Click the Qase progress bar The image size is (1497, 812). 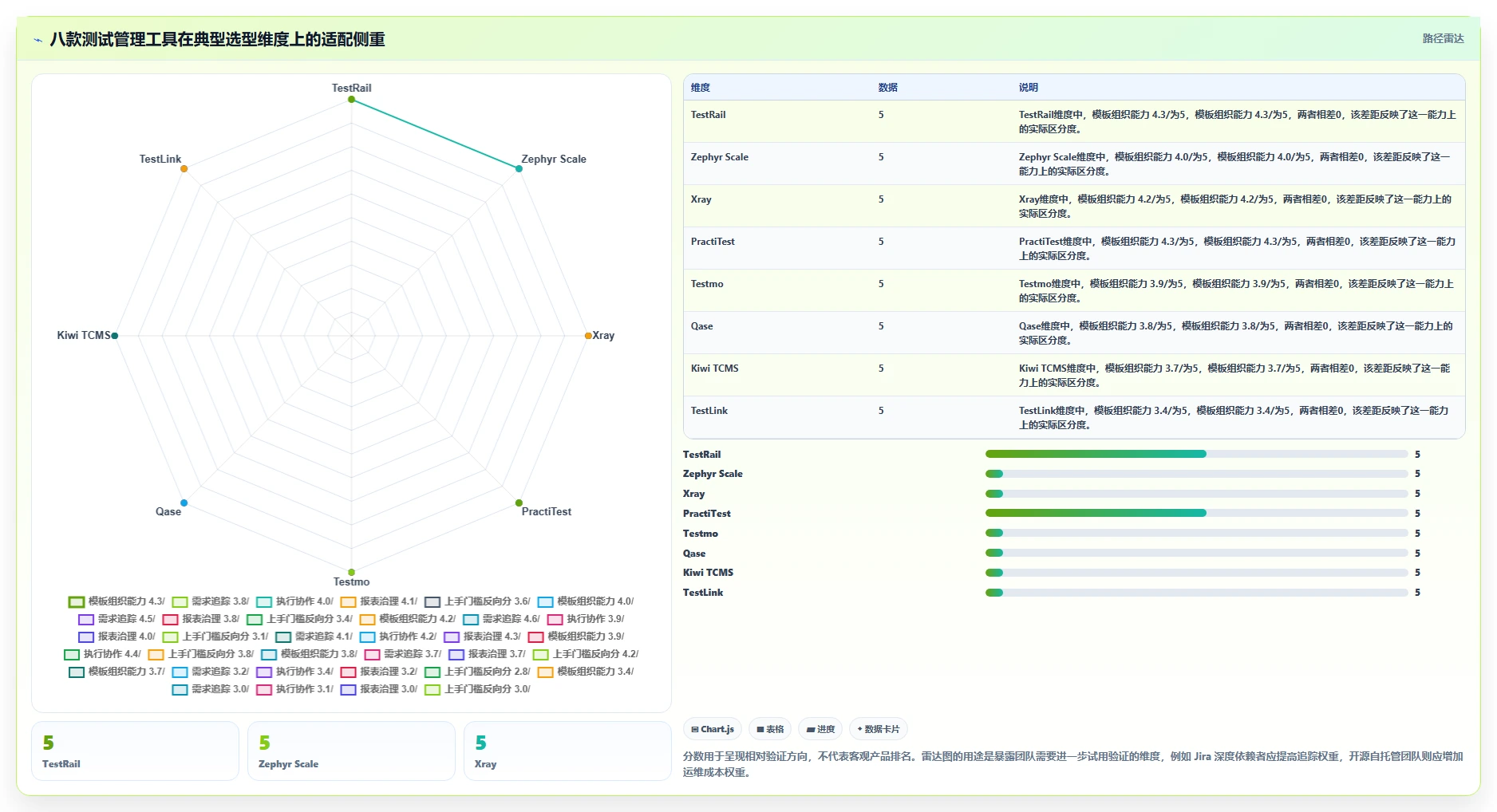1196,553
